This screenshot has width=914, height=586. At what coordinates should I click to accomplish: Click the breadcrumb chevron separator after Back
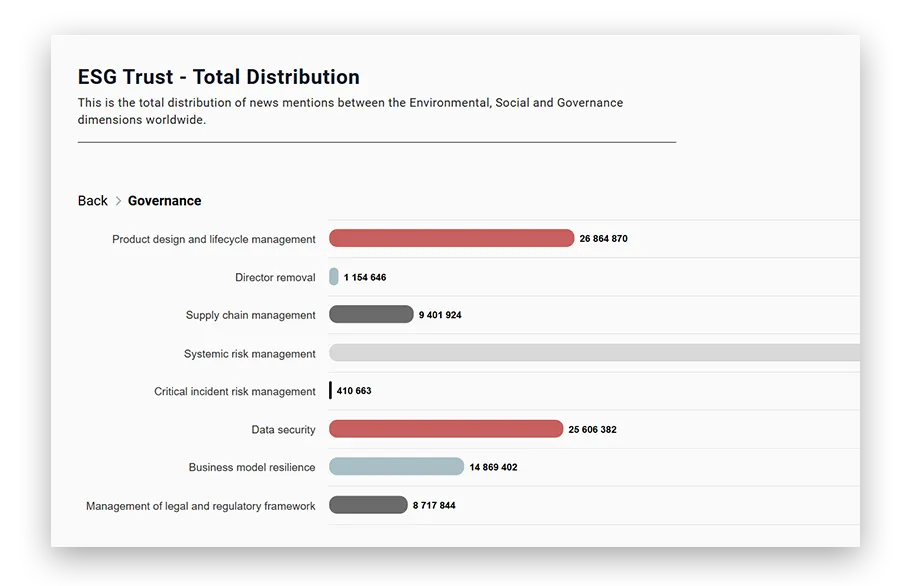tap(118, 201)
